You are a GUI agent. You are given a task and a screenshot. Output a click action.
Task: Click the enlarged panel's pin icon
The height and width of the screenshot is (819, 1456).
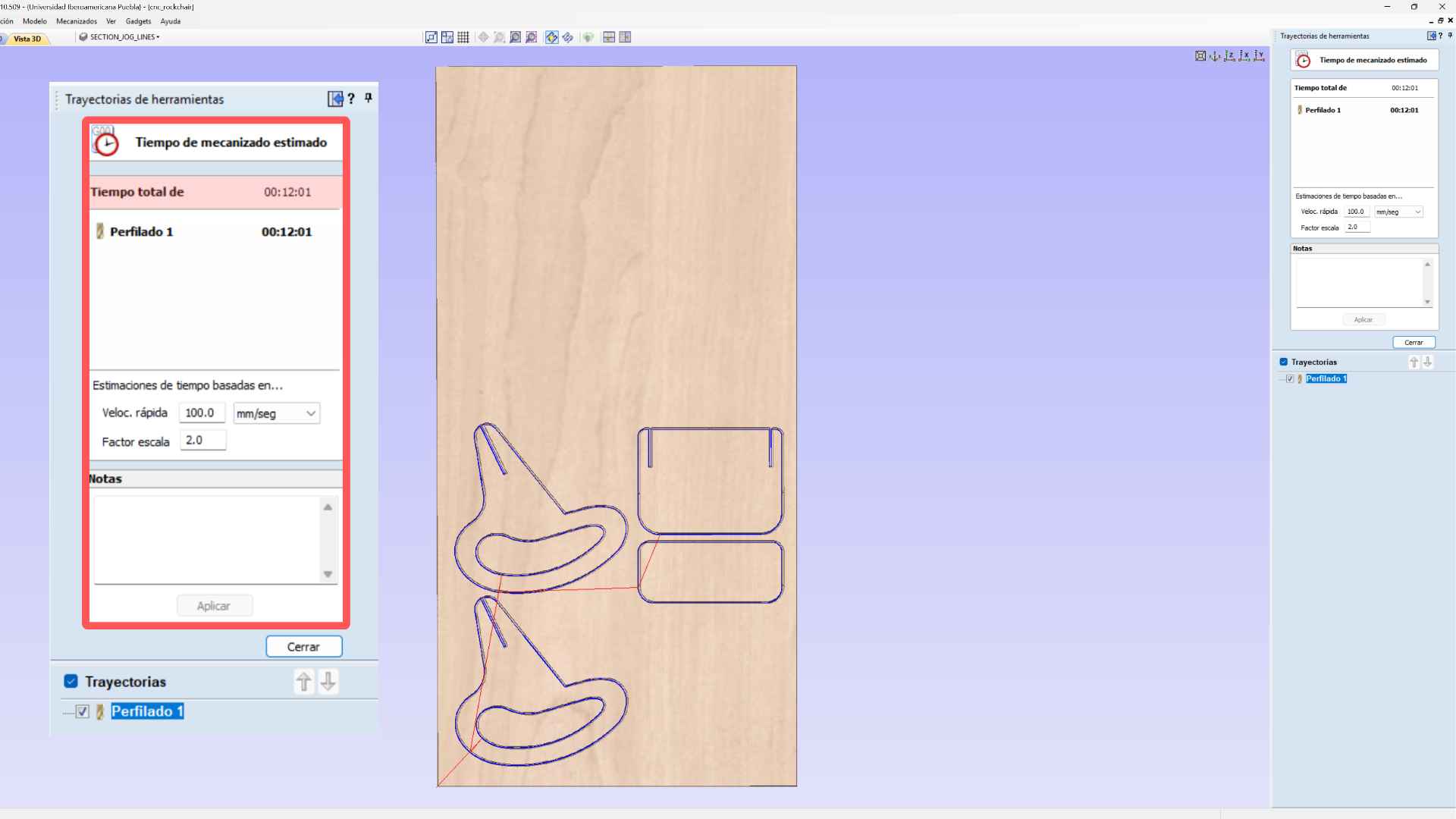[x=369, y=98]
